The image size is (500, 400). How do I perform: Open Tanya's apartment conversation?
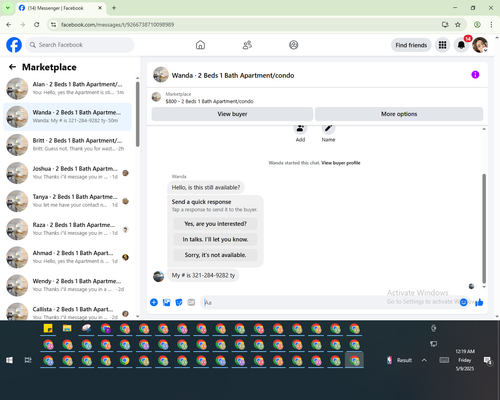[x=67, y=201]
